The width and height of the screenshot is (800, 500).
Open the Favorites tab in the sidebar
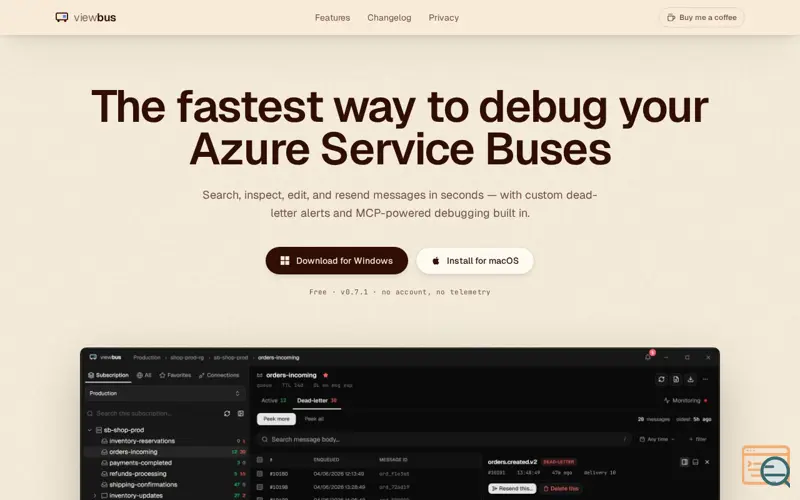pyautogui.click(x=175, y=375)
